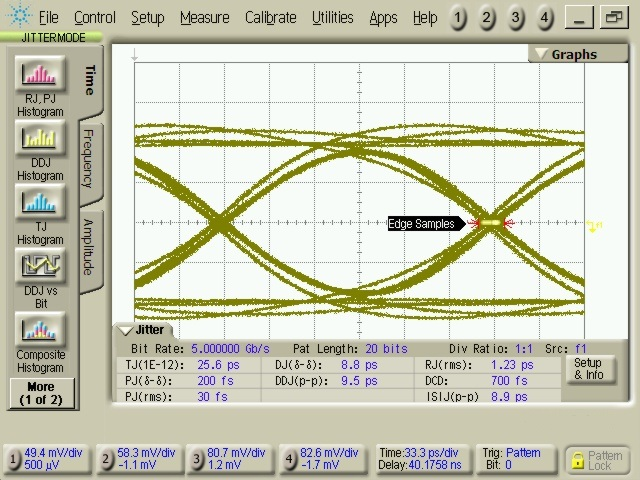Toggle channel 2 button in top bar
Viewport: 640px width, 480px height.
(486, 18)
